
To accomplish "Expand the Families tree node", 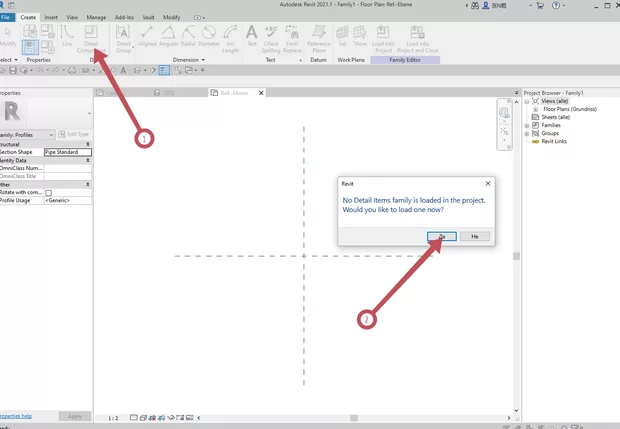I will pos(527,126).
